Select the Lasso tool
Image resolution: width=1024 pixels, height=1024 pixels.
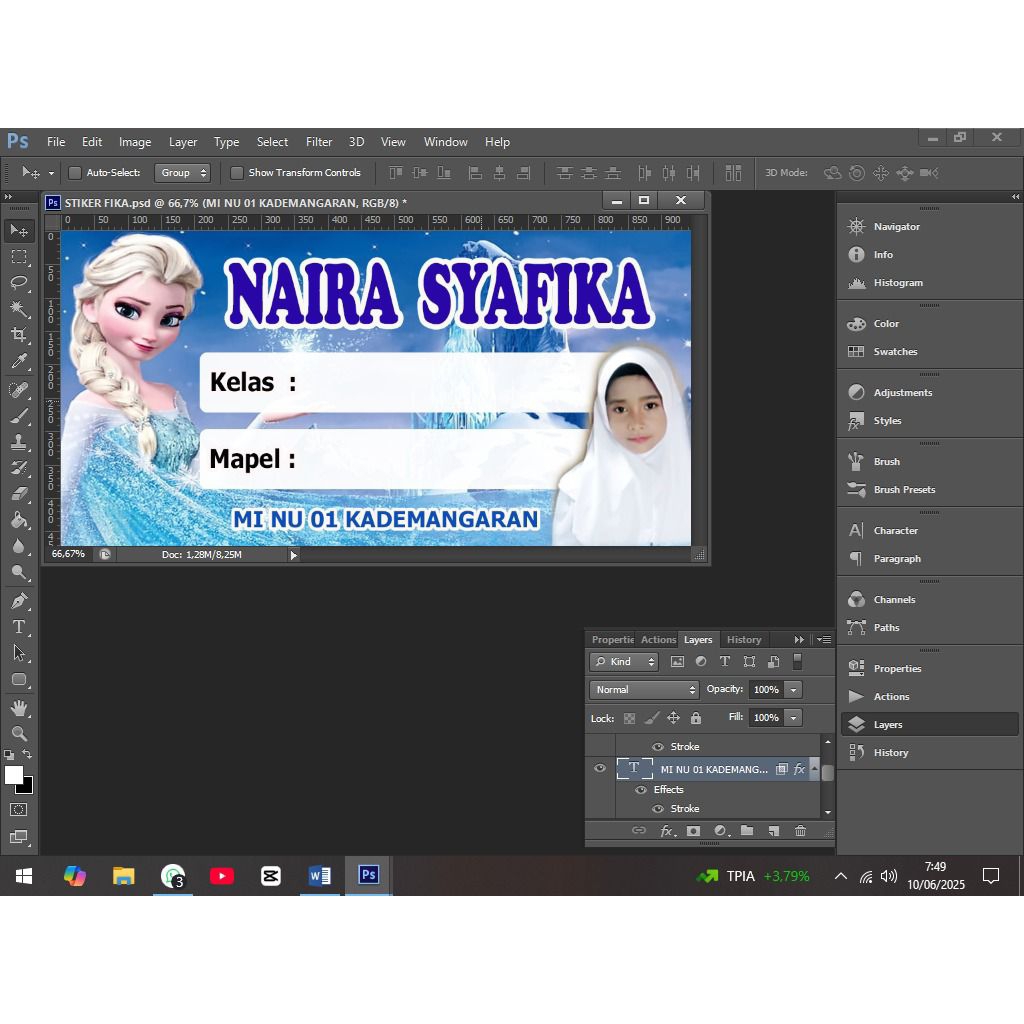20,283
